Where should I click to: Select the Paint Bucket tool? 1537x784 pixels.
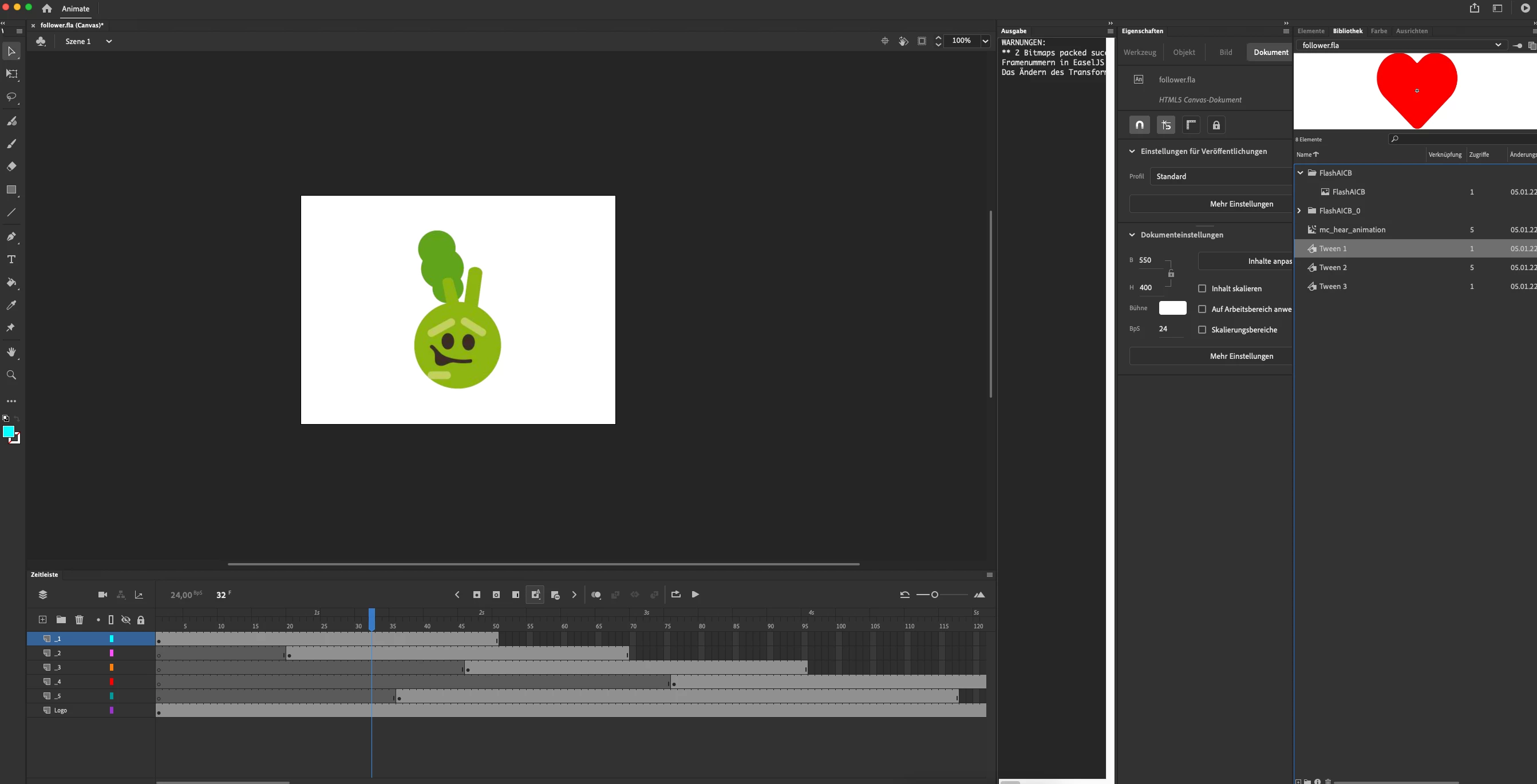click(11, 282)
